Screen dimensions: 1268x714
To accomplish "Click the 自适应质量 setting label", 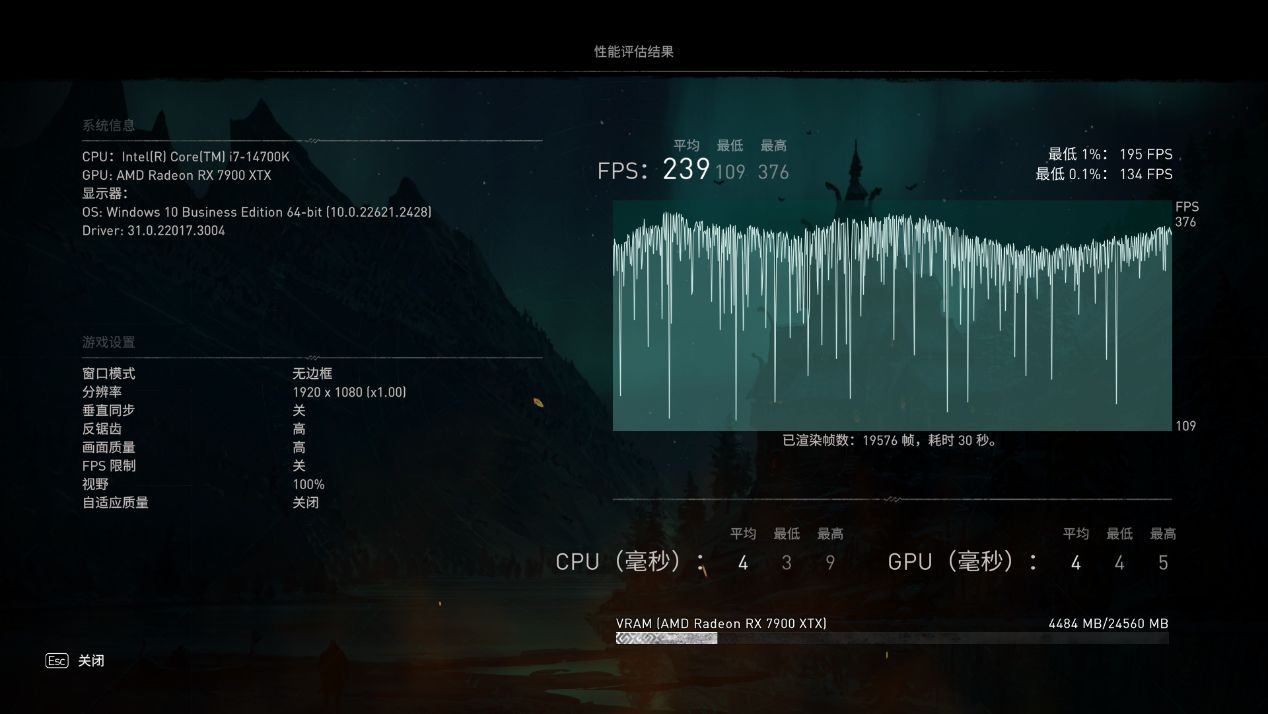I will (115, 503).
